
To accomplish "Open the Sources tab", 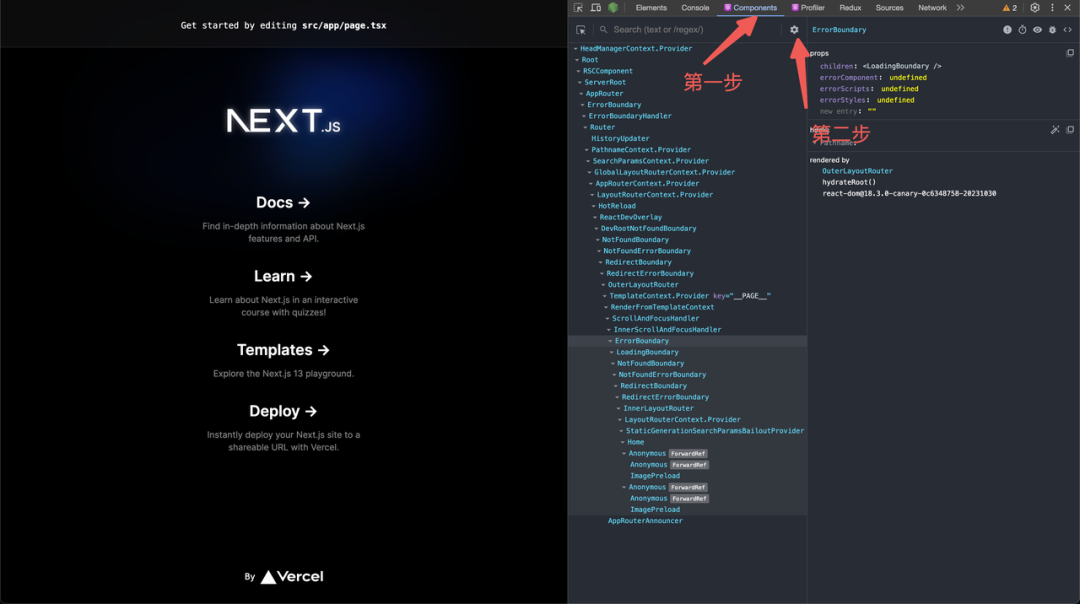I will (889, 8).
